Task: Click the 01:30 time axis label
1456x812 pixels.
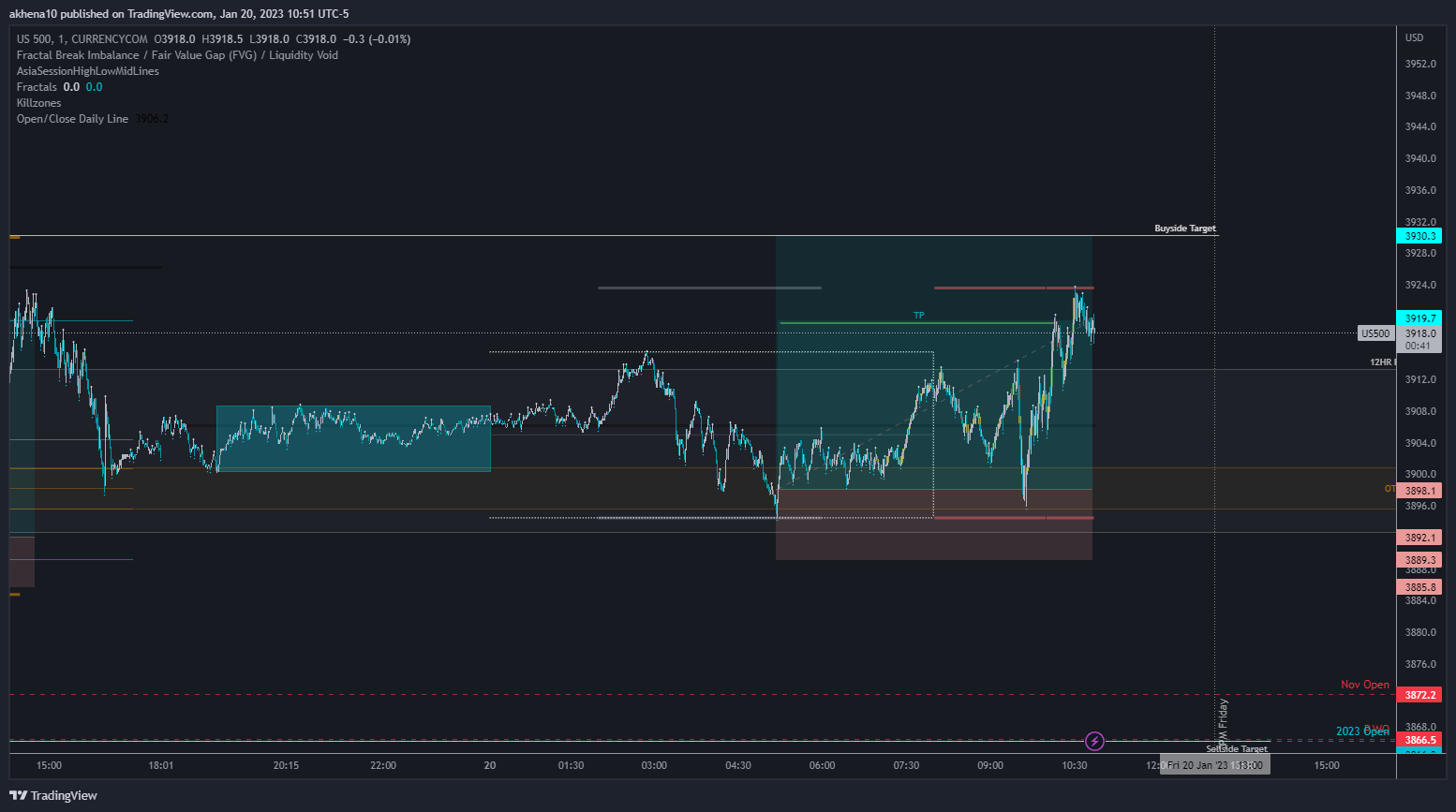Action: [571, 765]
